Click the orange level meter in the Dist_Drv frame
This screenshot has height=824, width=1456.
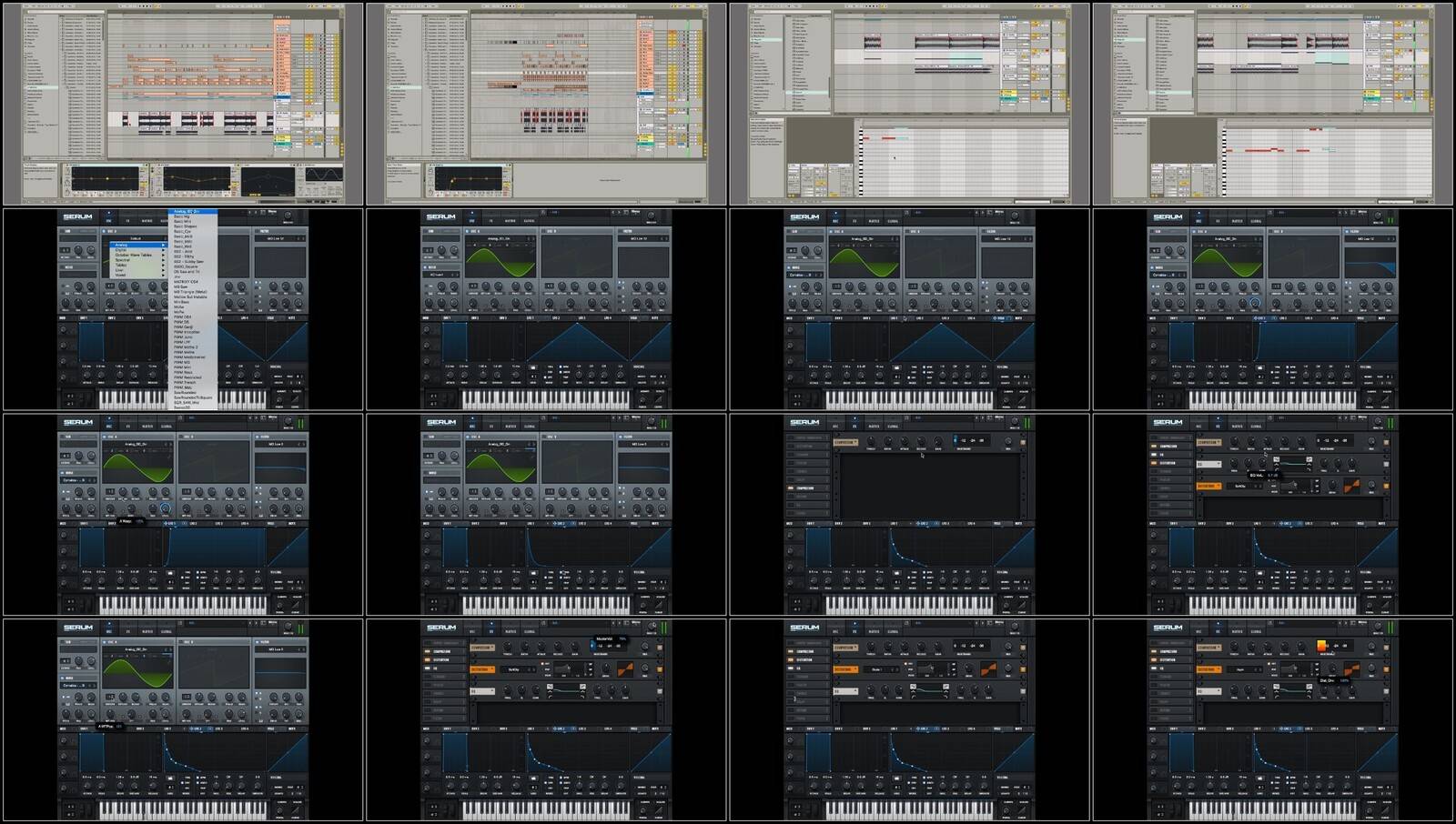pos(1322,645)
